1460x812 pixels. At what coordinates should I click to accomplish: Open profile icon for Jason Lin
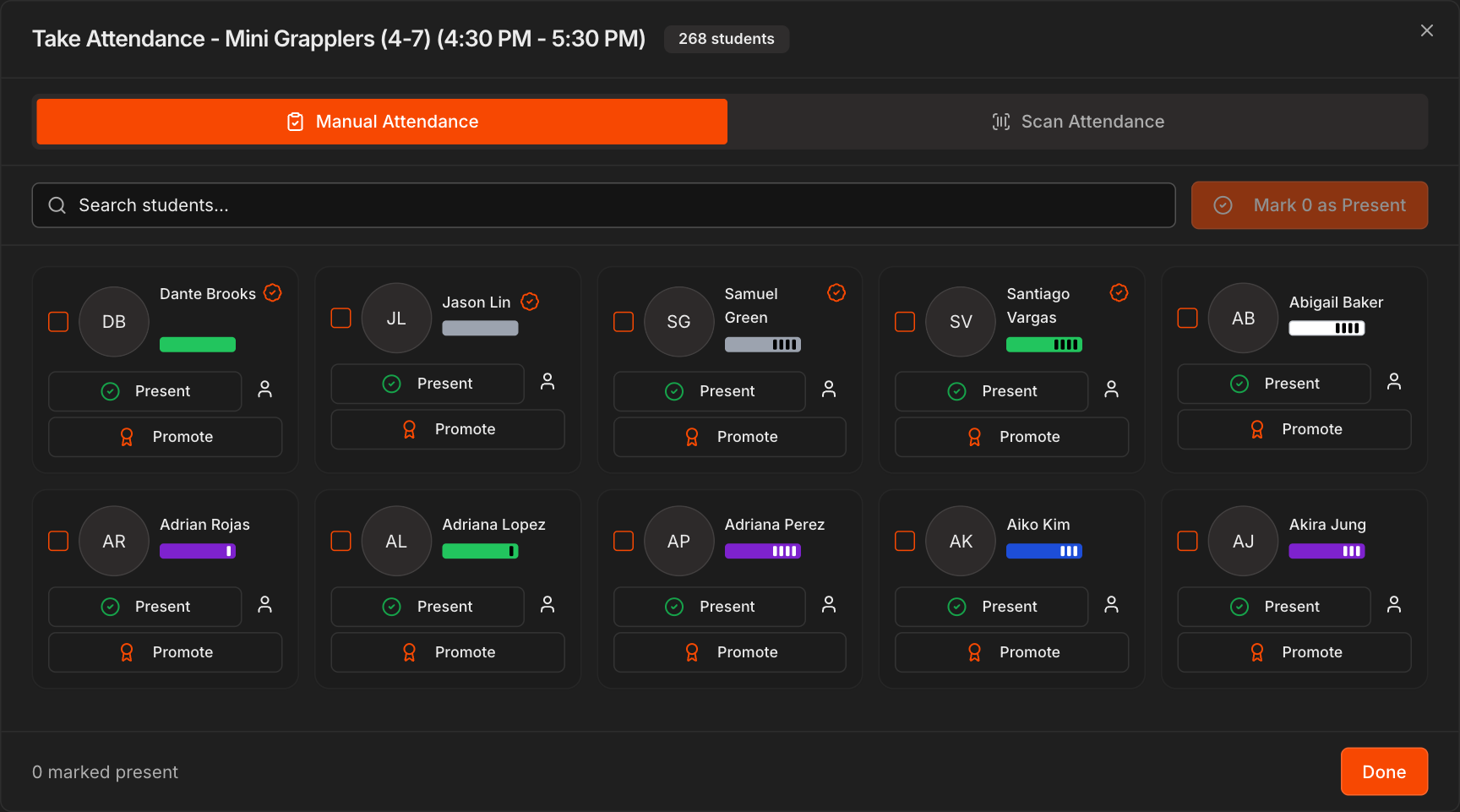[547, 382]
